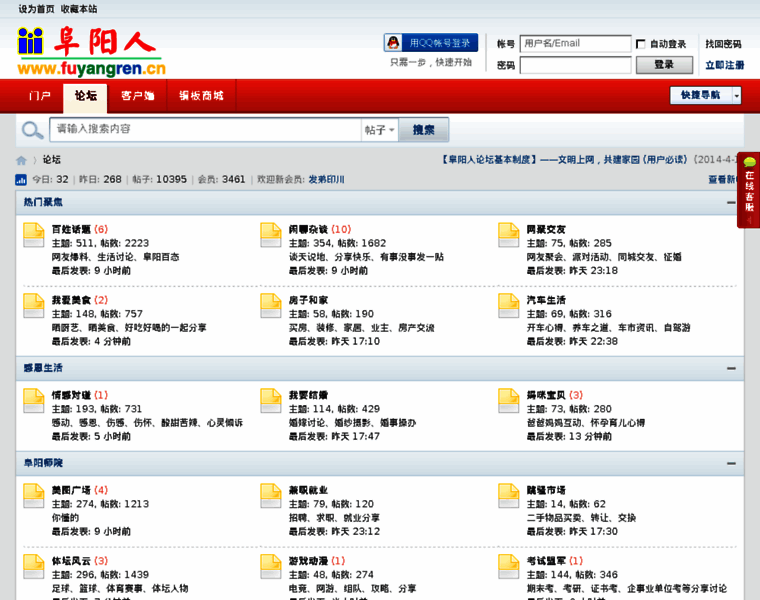Click the QQ penguin login icon
Screen dimensions: 760x600
(395, 43)
